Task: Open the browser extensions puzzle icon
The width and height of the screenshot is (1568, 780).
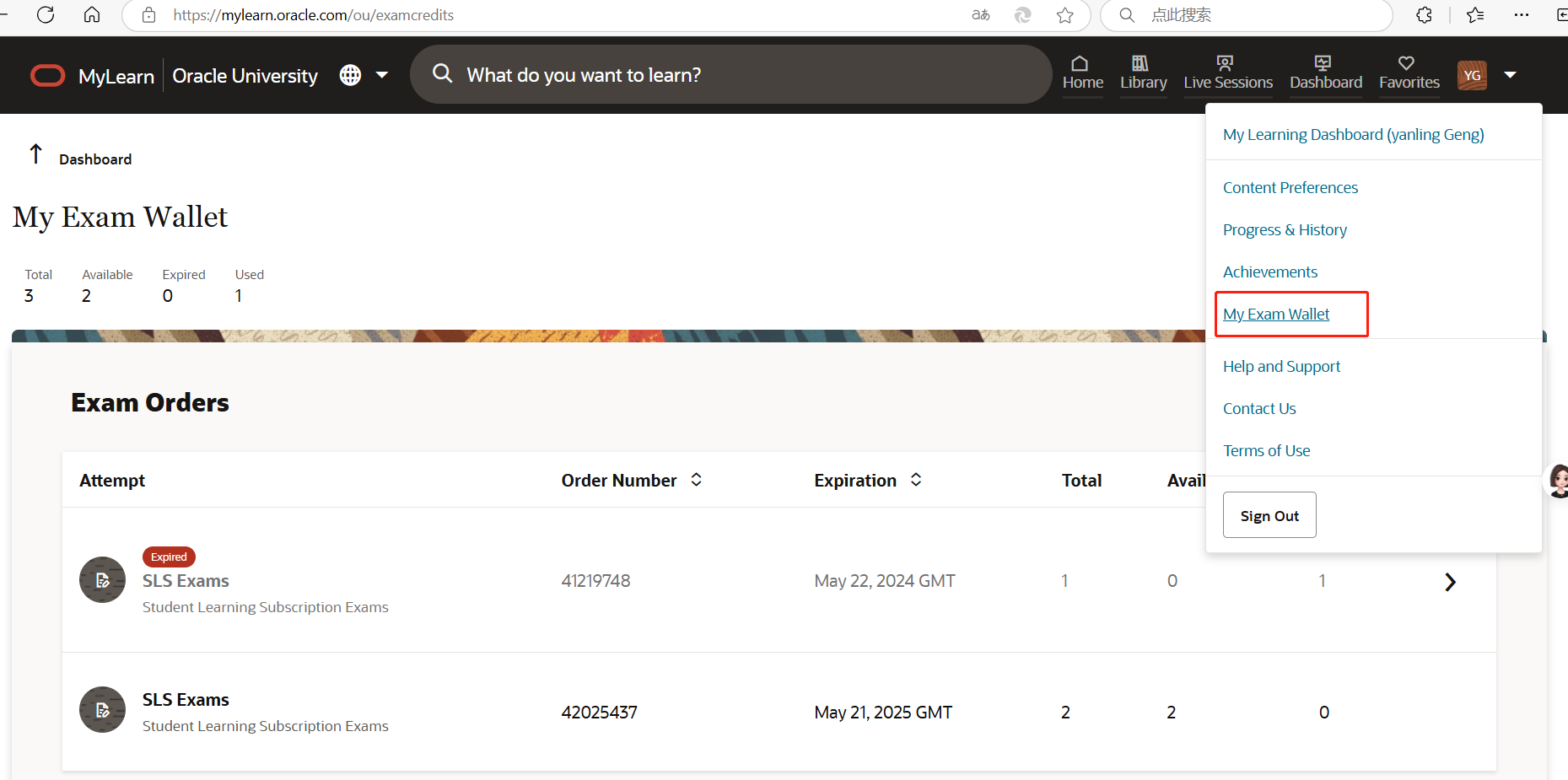Action: click(x=1425, y=15)
